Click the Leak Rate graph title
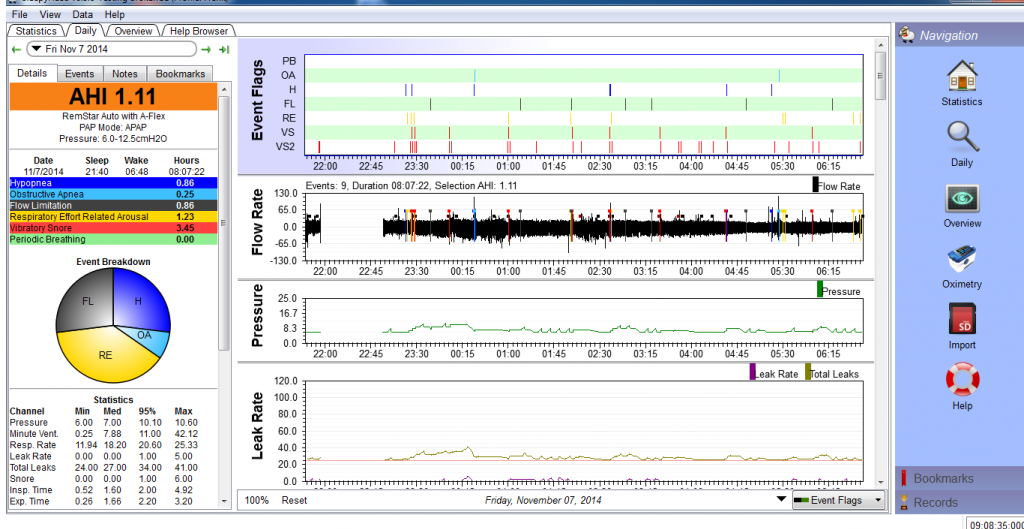Image resolution: width=1024 pixels, height=529 pixels. [x=257, y=425]
